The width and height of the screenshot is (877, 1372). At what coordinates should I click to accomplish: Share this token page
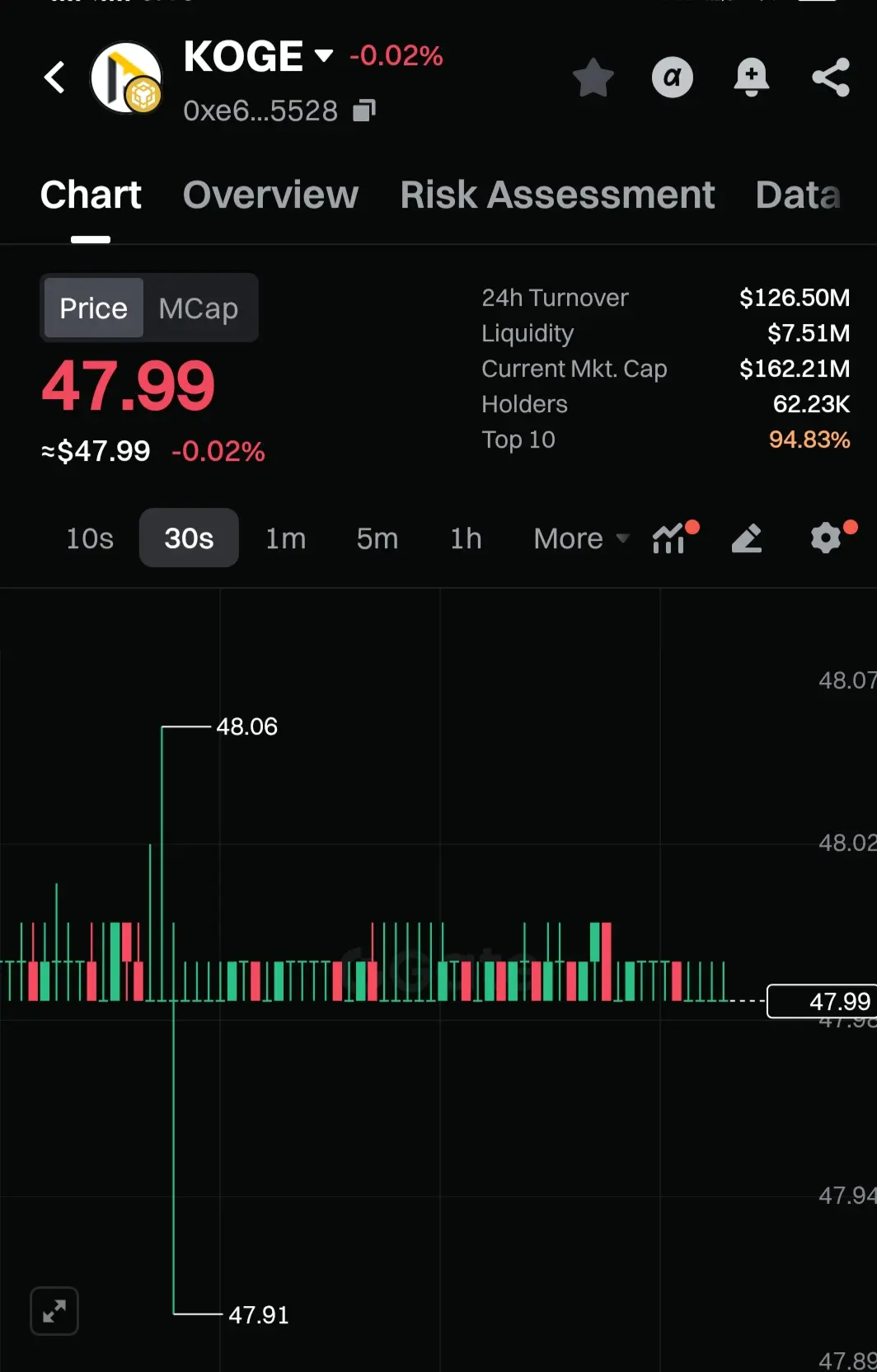coord(831,78)
